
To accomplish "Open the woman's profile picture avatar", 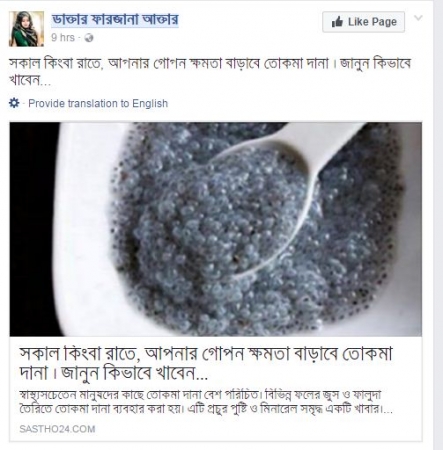I will pos(26,29).
